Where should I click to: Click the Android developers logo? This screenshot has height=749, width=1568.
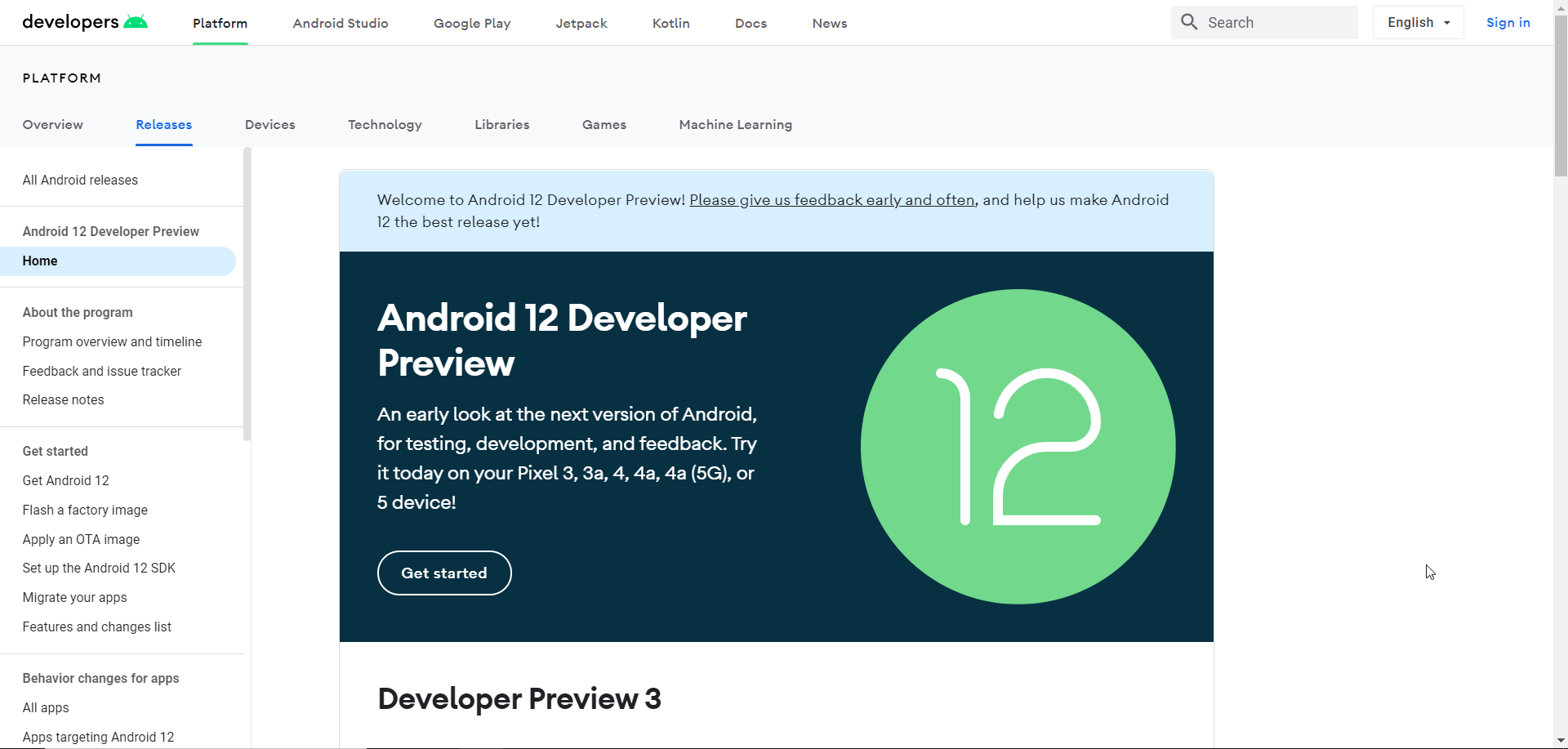[85, 22]
